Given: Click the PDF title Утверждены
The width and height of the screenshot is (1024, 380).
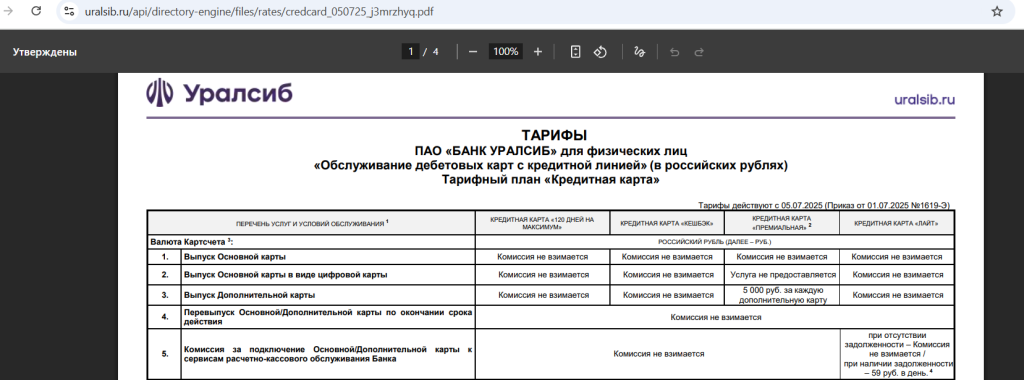Looking at the screenshot, I should (x=44, y=52).
